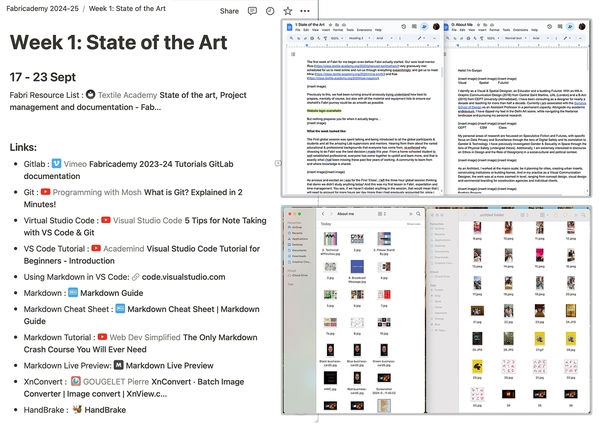This screenshot has width=600, height=424.
Task: Open the three-dot page options menu
Action: pyautogui.click(x=305, y=11)
